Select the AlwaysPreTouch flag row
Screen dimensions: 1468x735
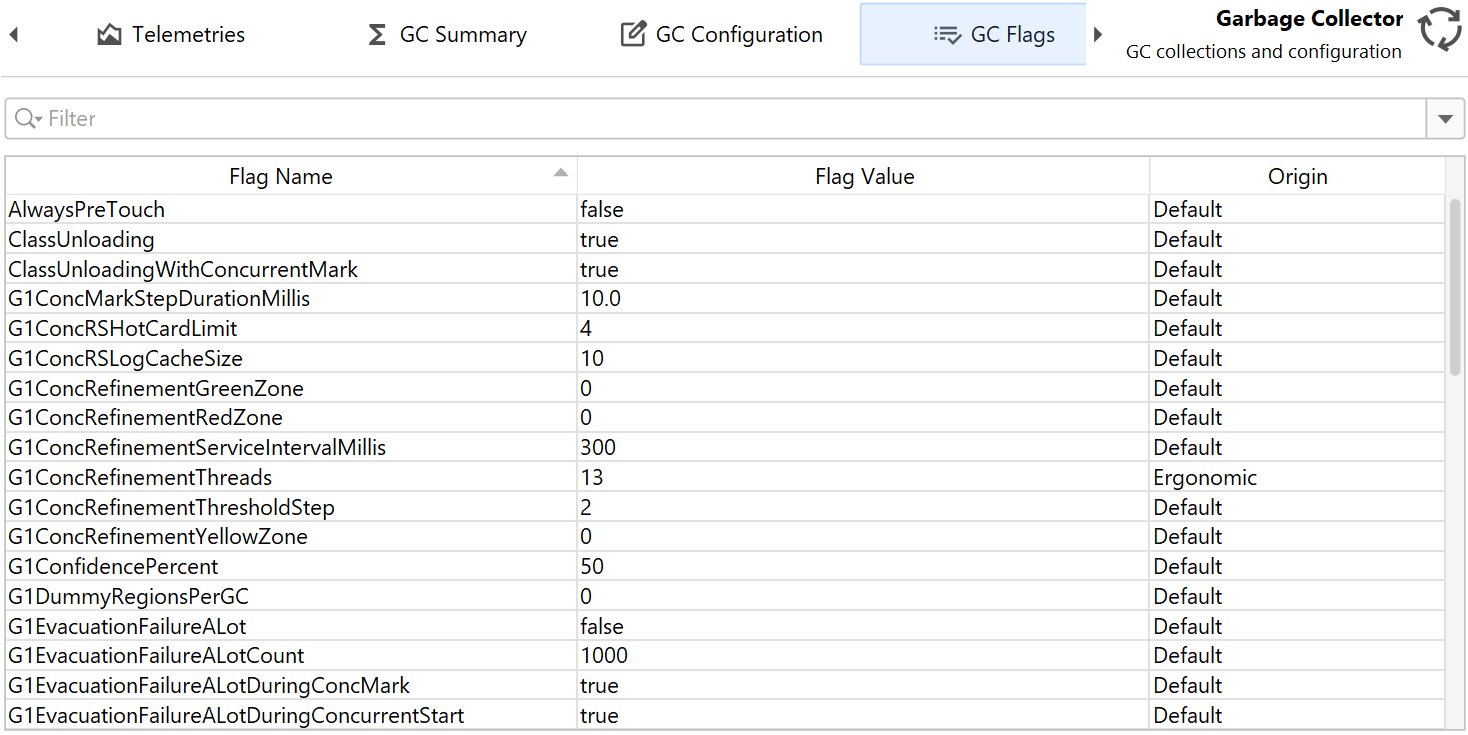pyautogui.click(x=87, y=210)
